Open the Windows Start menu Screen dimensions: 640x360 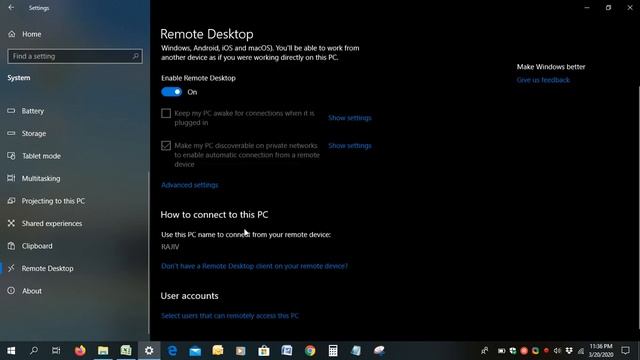coord(11,351)
